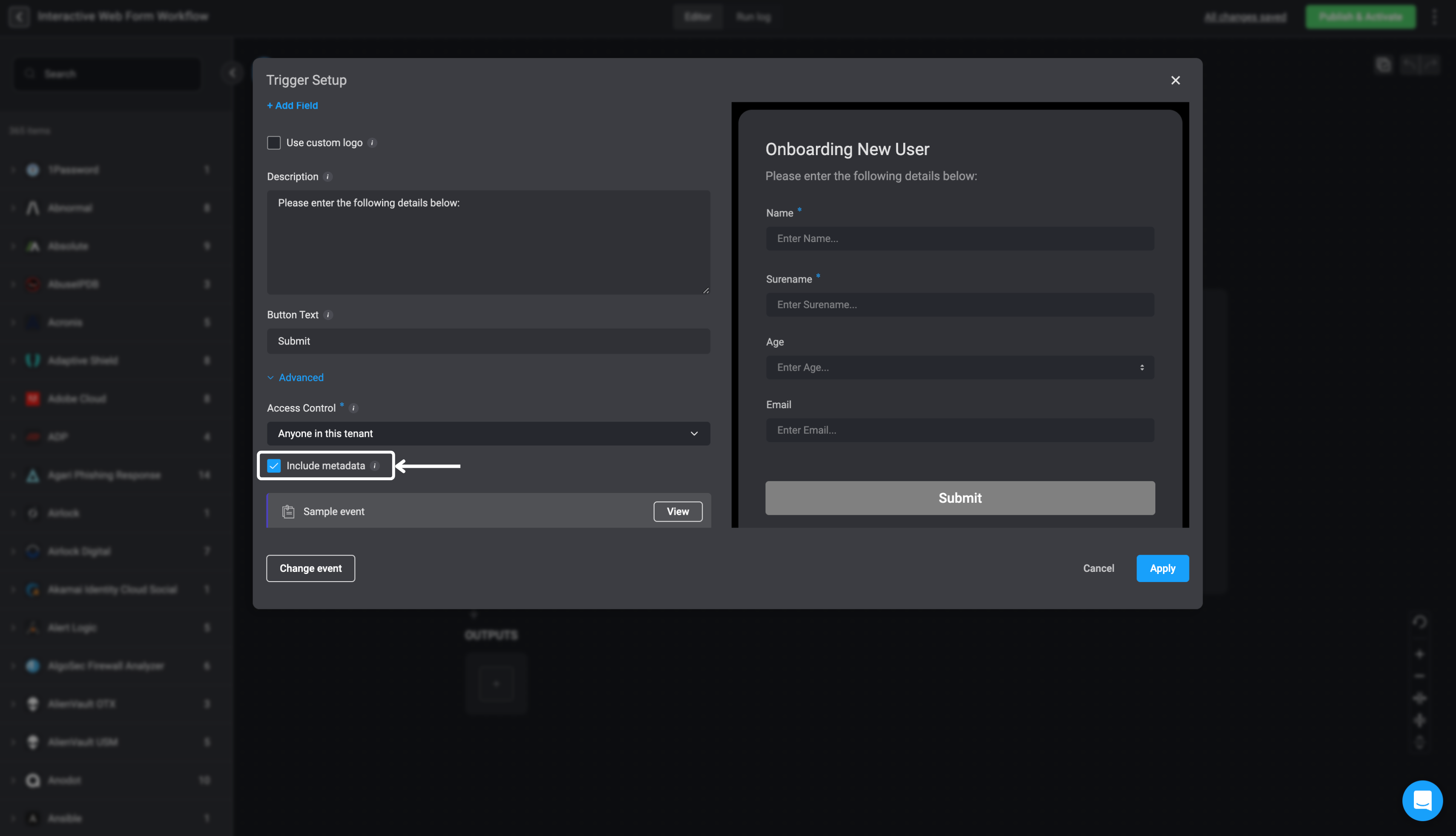Click the Change event button

pos(310,568)
